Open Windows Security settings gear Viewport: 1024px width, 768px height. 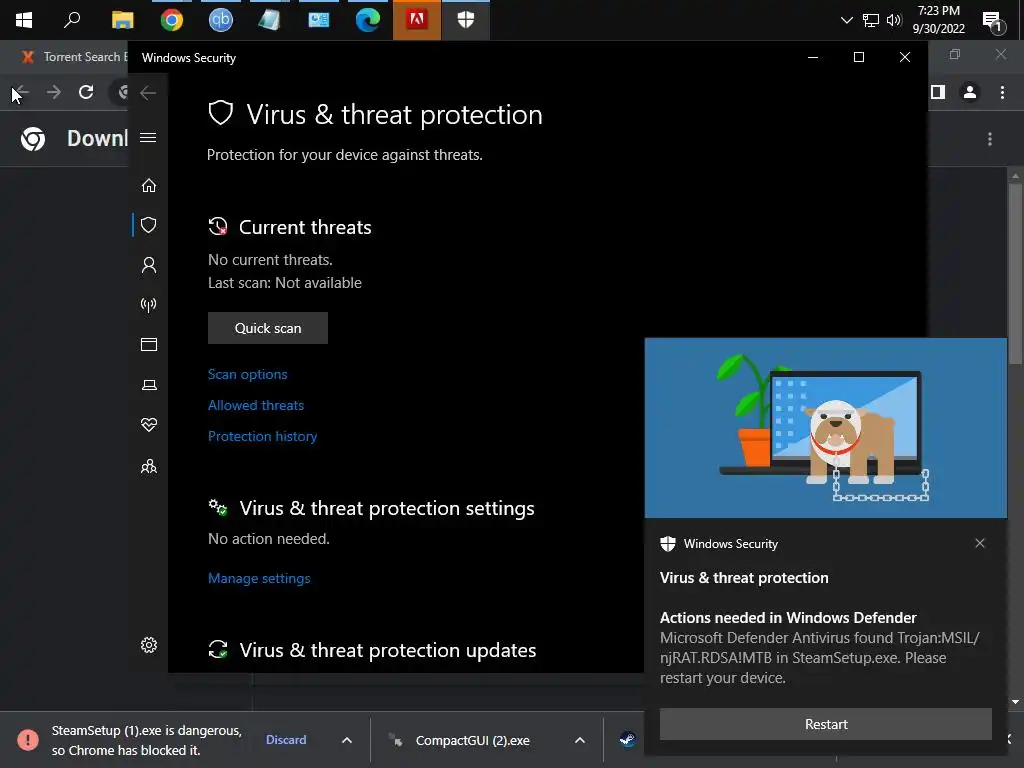click(x=149, y=645)
